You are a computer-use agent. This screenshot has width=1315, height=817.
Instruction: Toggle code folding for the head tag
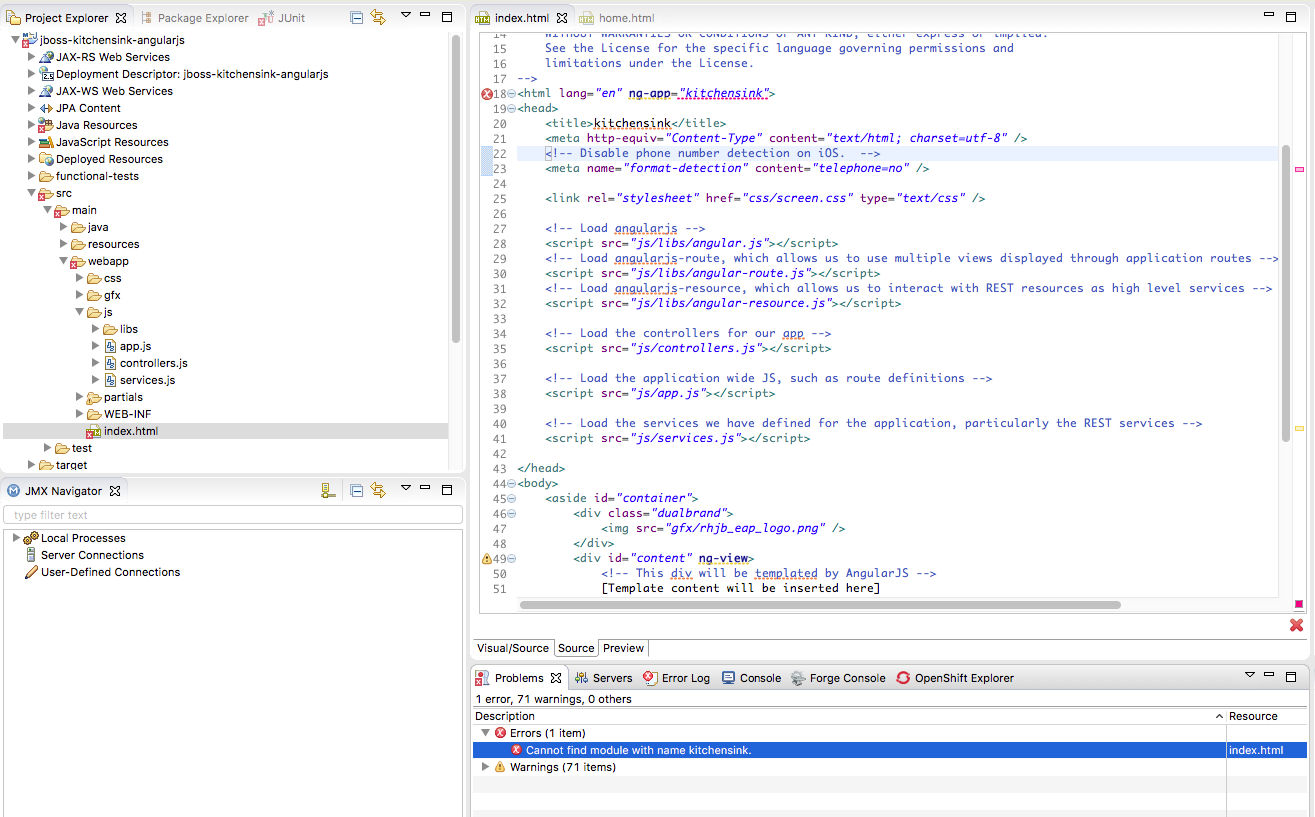point(512,109)
